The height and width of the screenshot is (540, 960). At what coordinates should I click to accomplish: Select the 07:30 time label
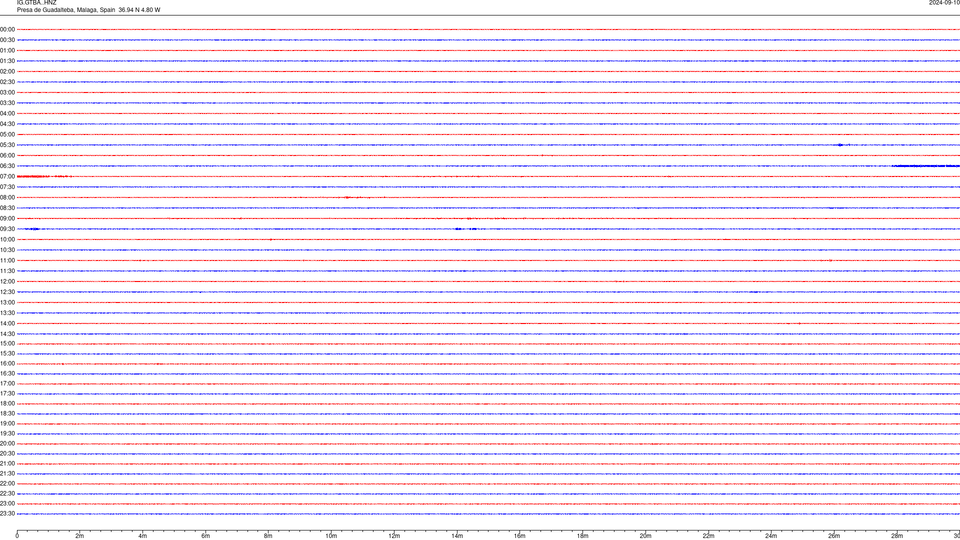[7, 187]
